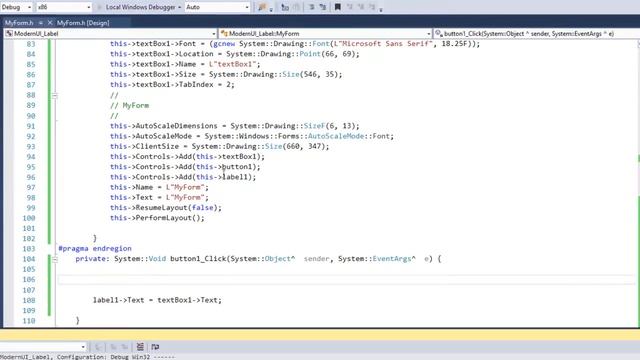Click the AutoScaleDimensions assignment on line 91
640x360 pixels.
[x=235, y=126]
